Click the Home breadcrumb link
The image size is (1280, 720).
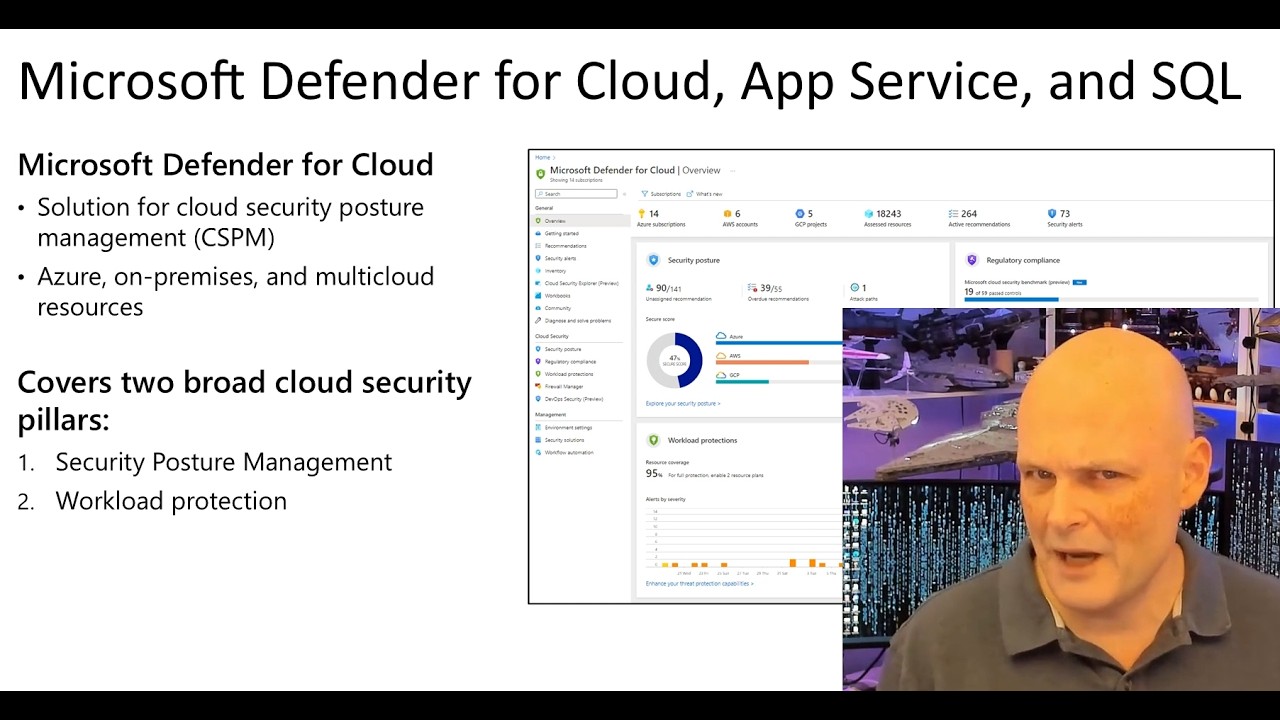(542, 157)
